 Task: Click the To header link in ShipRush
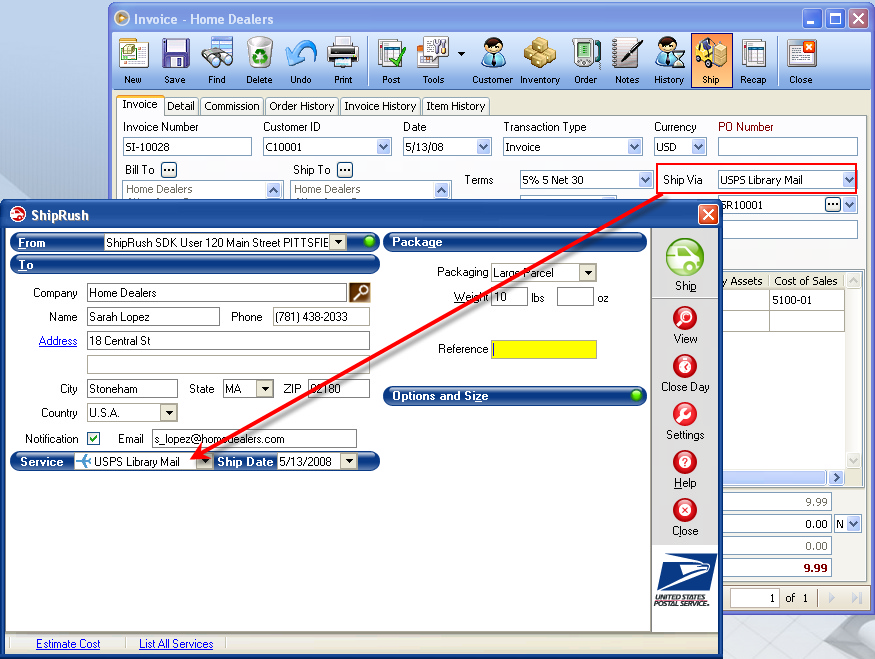coord(26,264)
